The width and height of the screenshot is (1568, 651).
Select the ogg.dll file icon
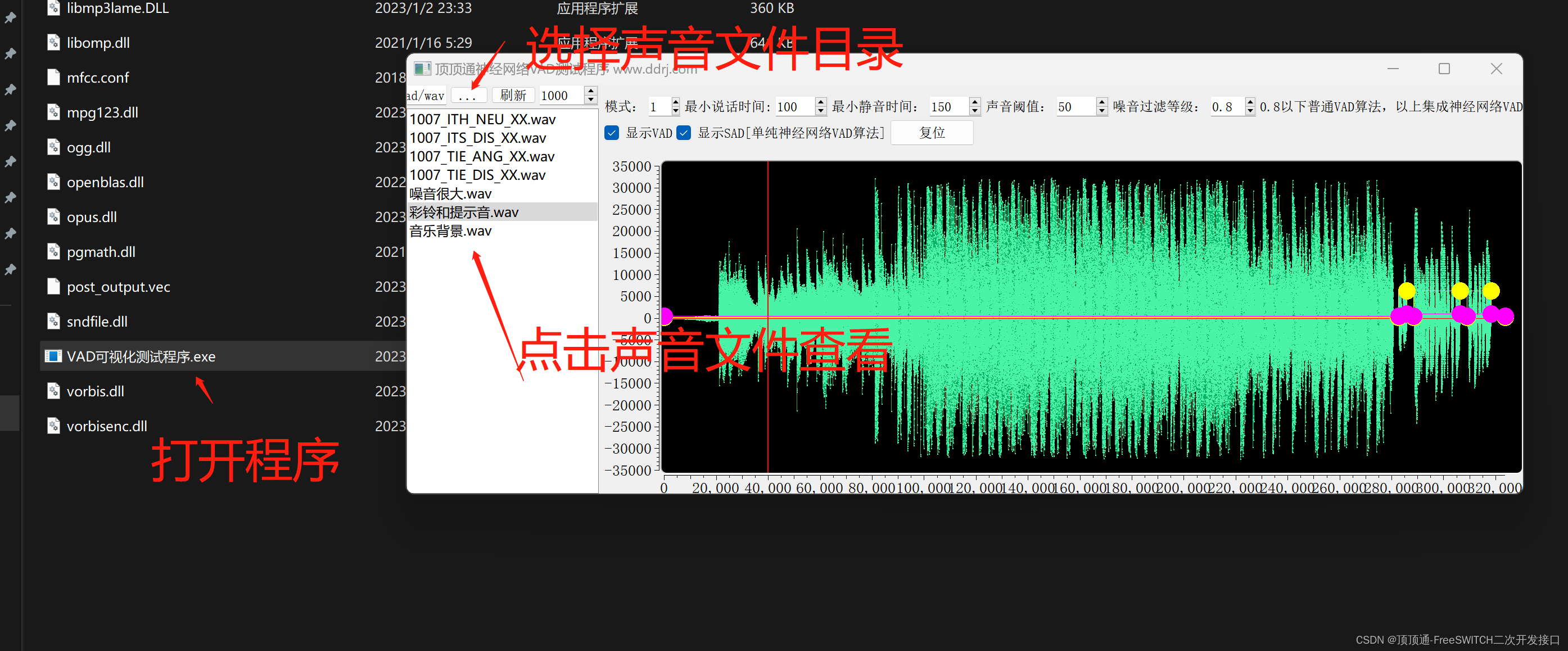pyautogui.click(x=53, y=147)
